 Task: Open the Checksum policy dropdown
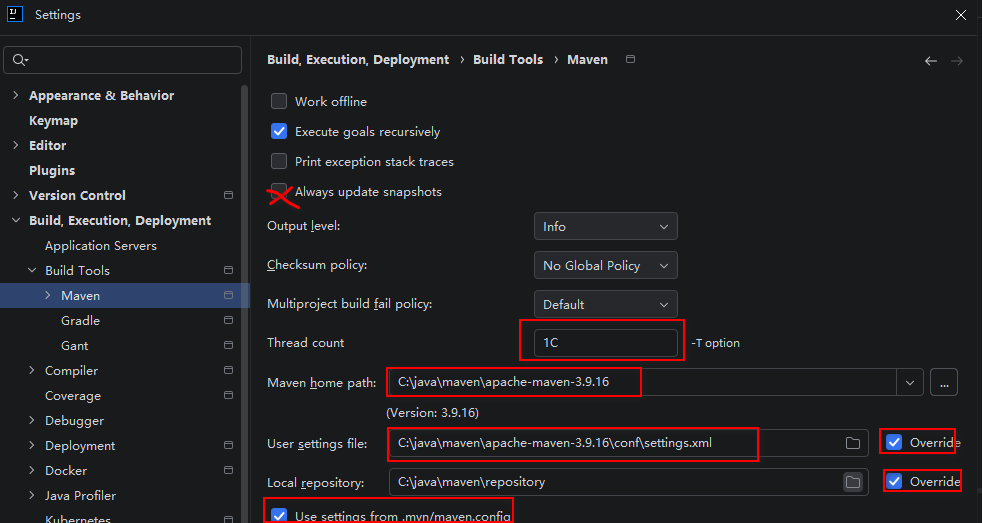(x=606, y=265)
